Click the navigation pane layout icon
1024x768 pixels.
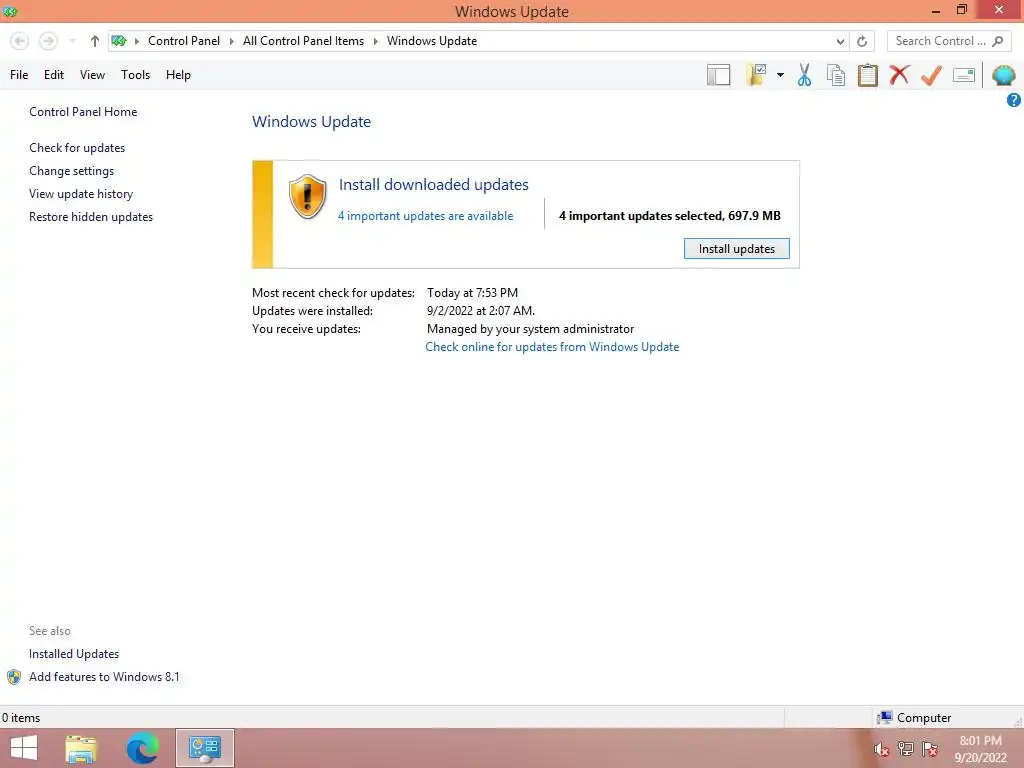718,75
